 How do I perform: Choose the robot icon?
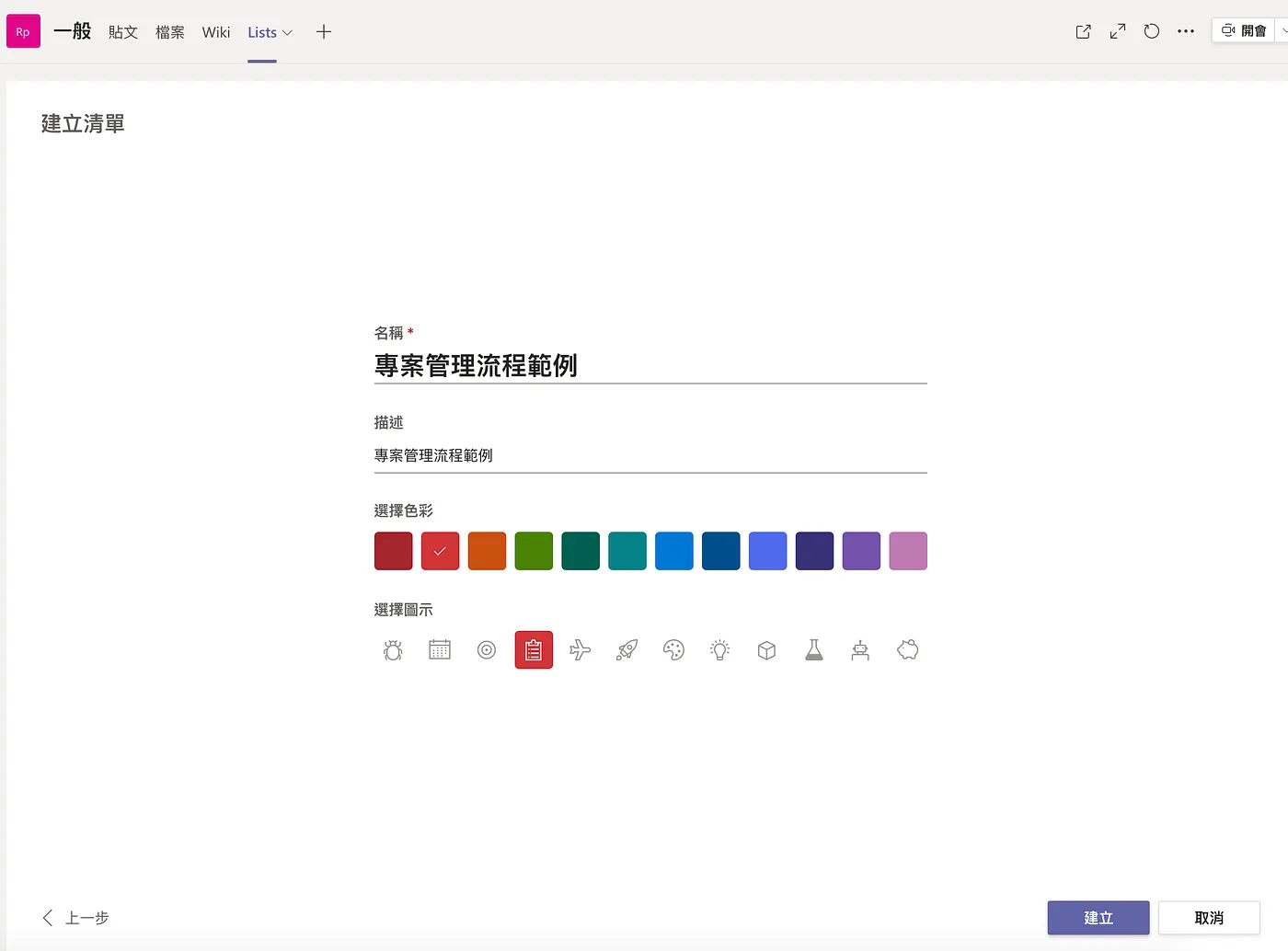click(861, 650)
